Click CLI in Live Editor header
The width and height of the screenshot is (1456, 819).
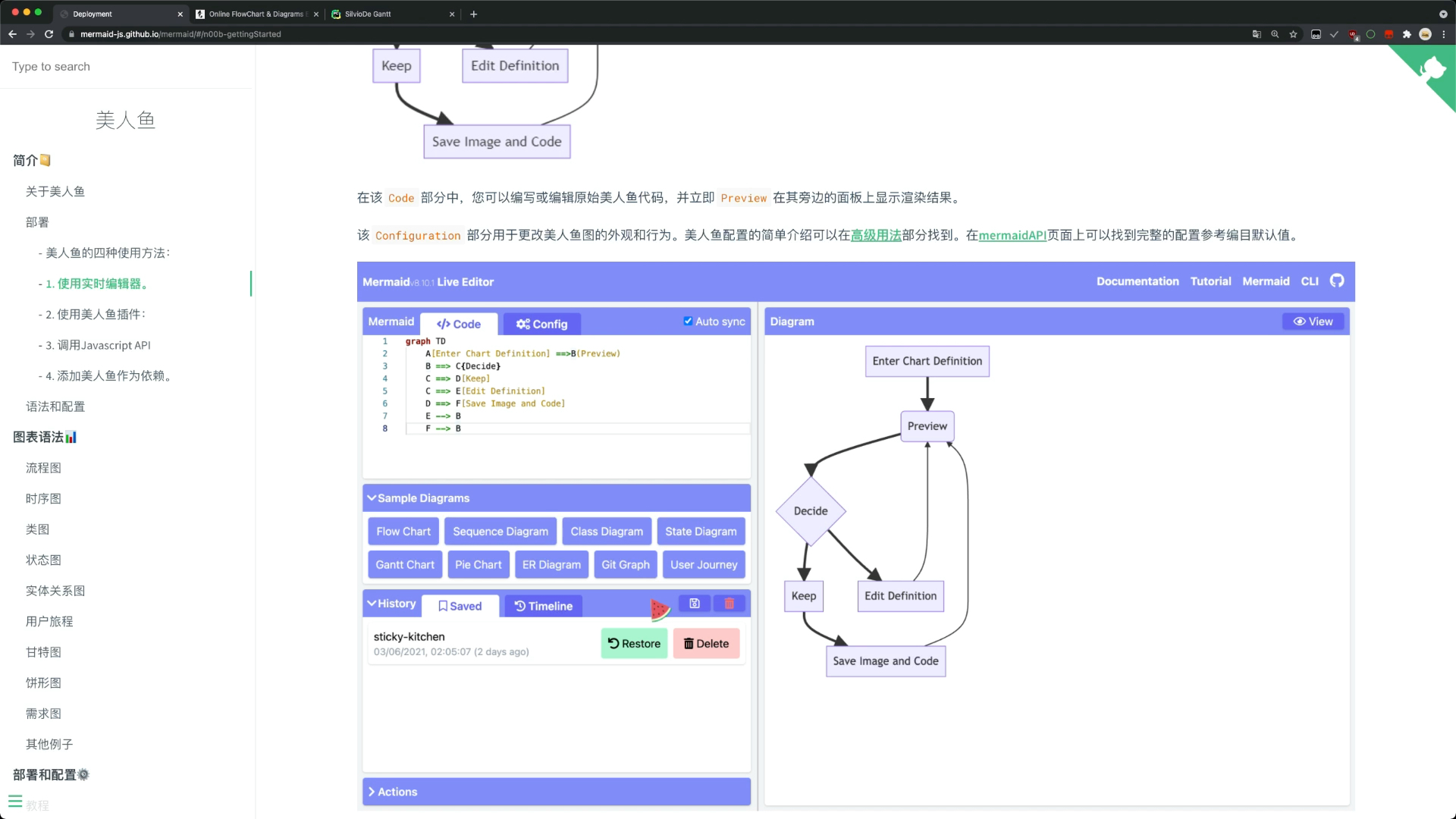coord(1310,281)
